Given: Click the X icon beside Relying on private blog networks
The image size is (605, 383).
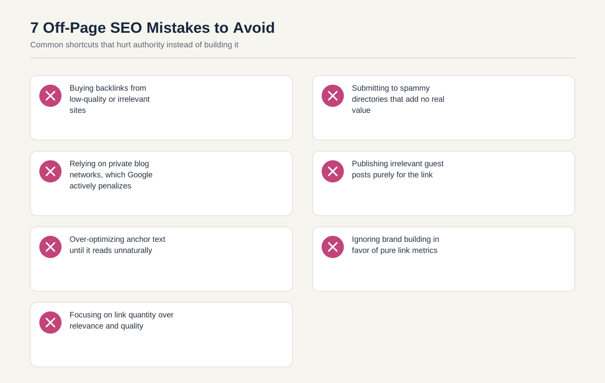Looking at the screenshot, I should click(50, 171).
